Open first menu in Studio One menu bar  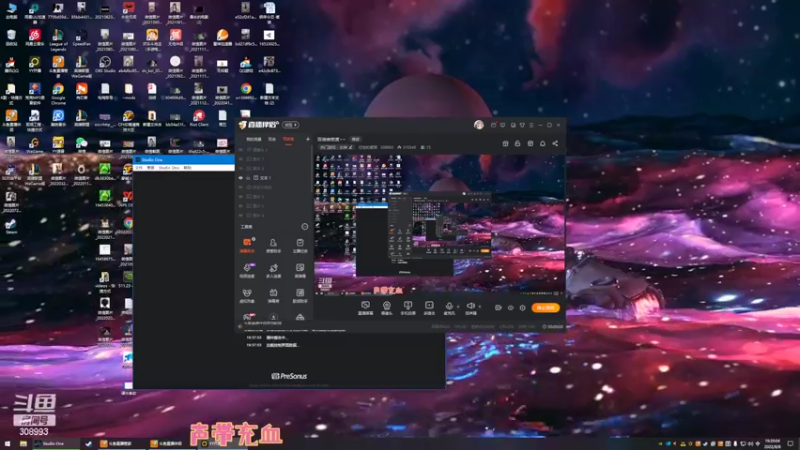(139, 168)
